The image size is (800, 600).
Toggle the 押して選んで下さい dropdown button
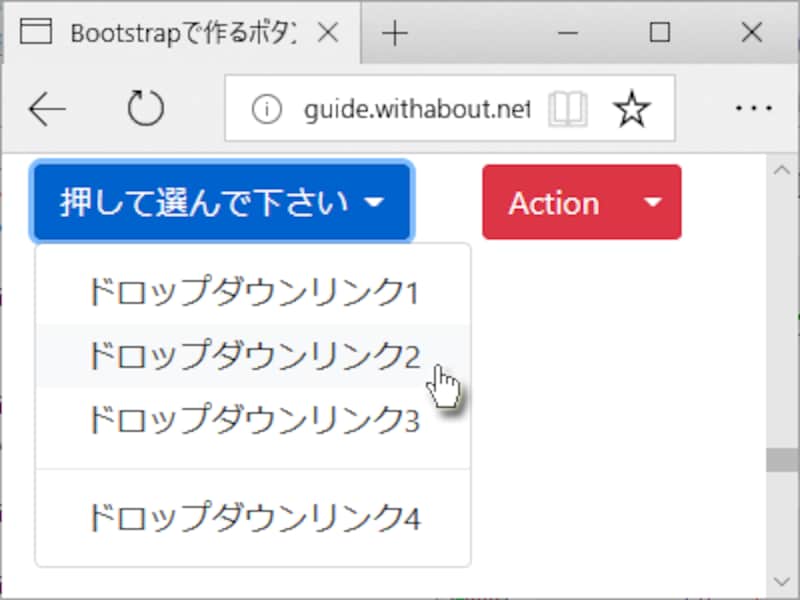click(222, 202)
